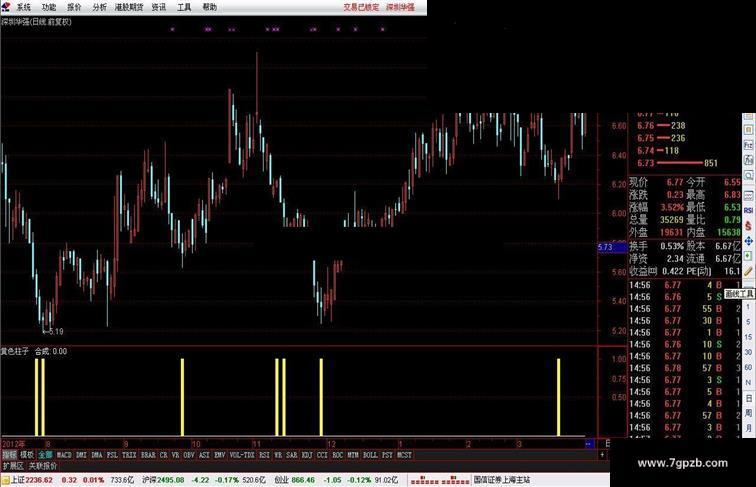
Task: Select the N multi-day period button
Action: point(748,382)
